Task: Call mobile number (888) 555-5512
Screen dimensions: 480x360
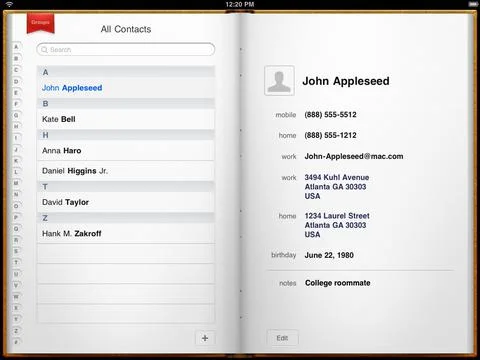Action: point(330,115)
